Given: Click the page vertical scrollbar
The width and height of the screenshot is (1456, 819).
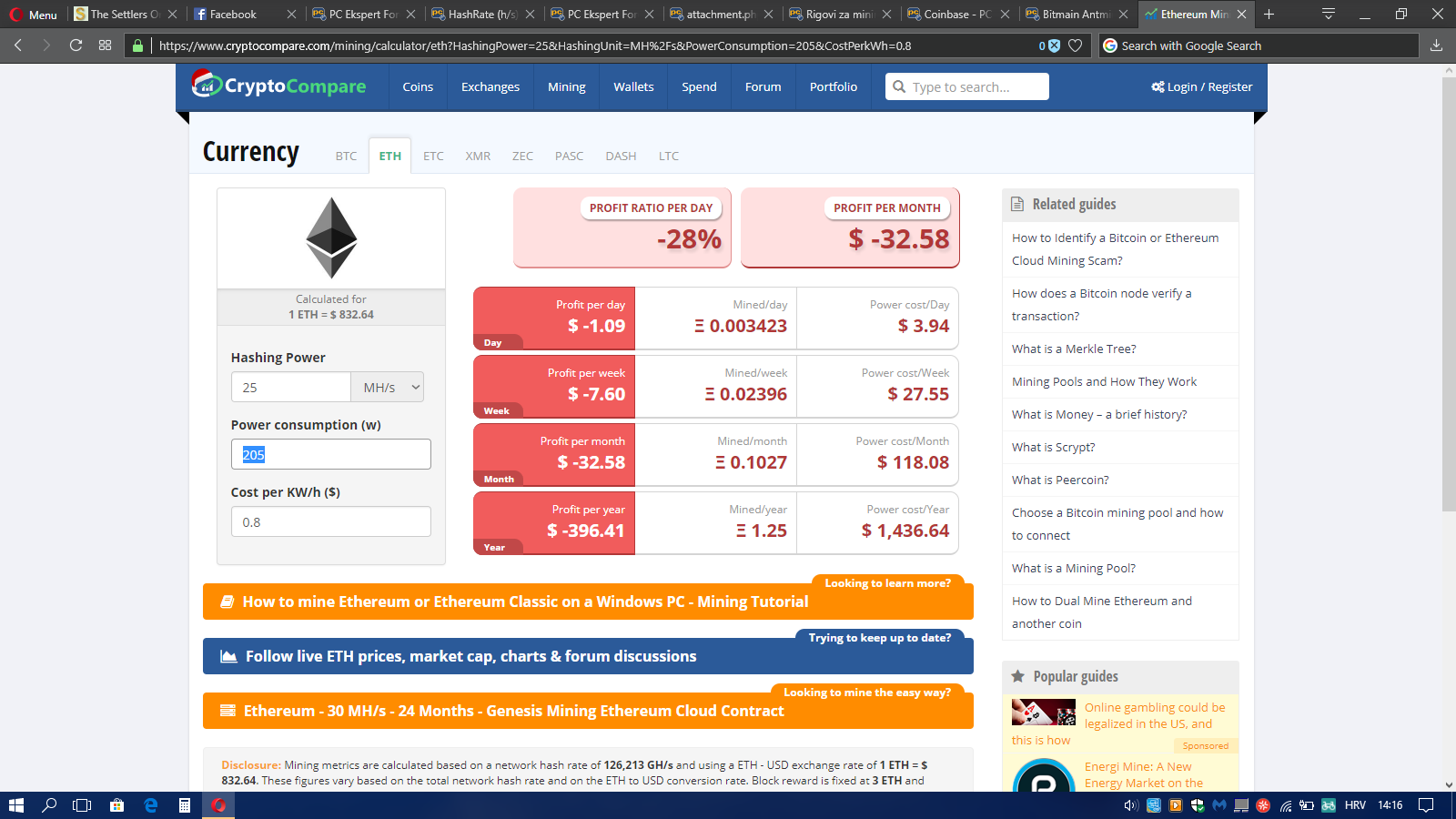Looking at the screenshot, I should (x=1448, y=291).
